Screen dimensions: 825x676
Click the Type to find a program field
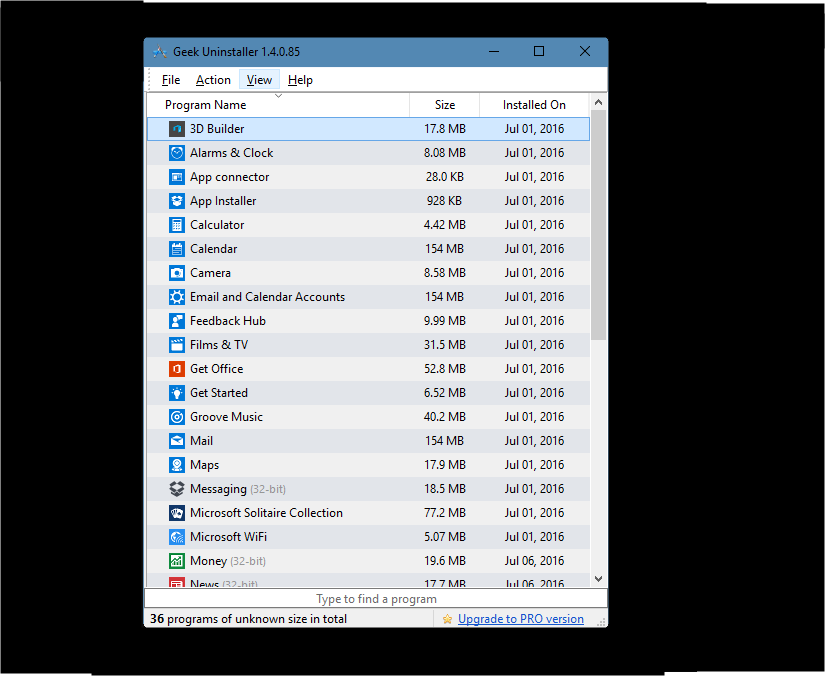click(x=376, y=599)
